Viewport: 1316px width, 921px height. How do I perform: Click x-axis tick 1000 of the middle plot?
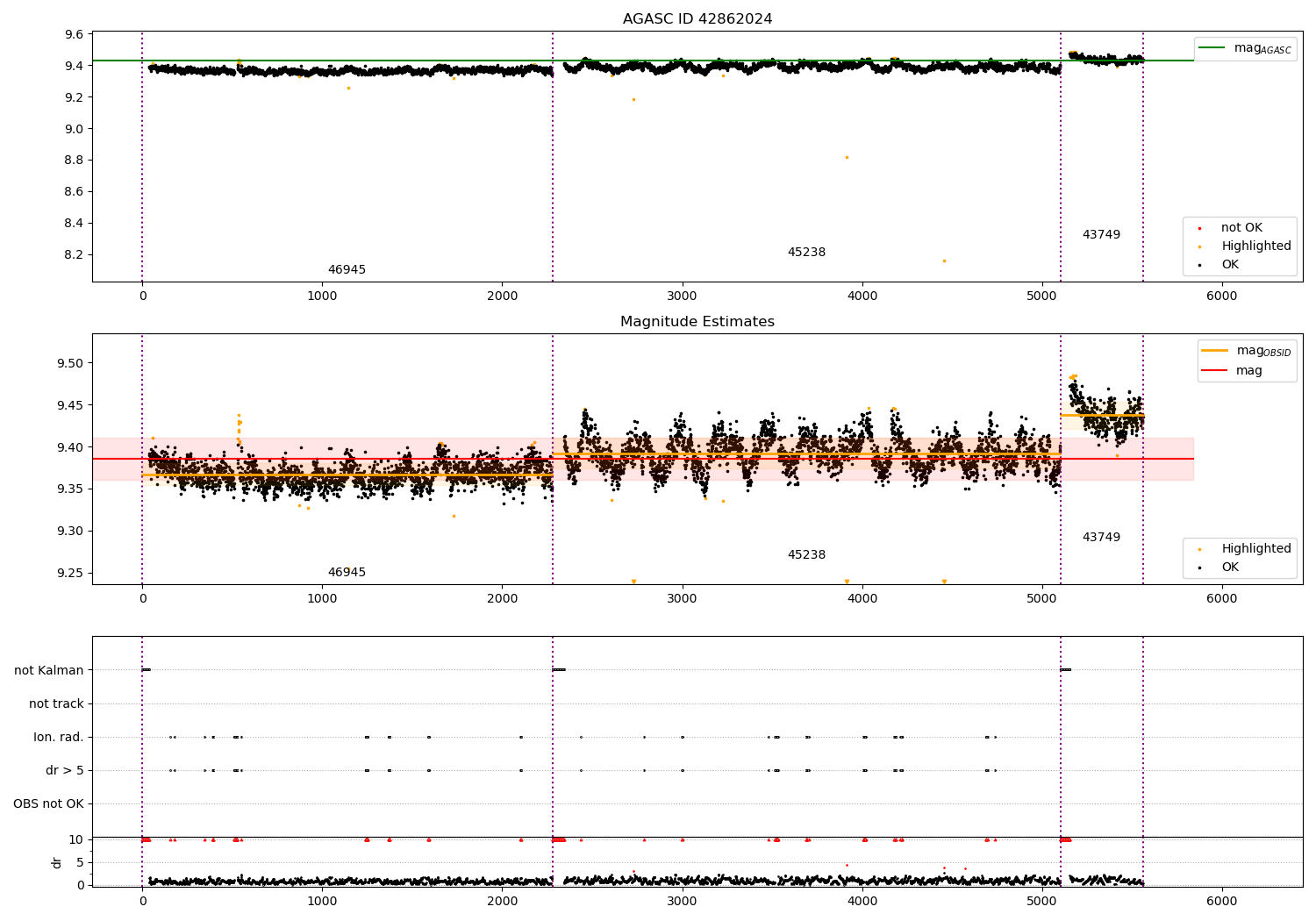(x=322, y=599)
